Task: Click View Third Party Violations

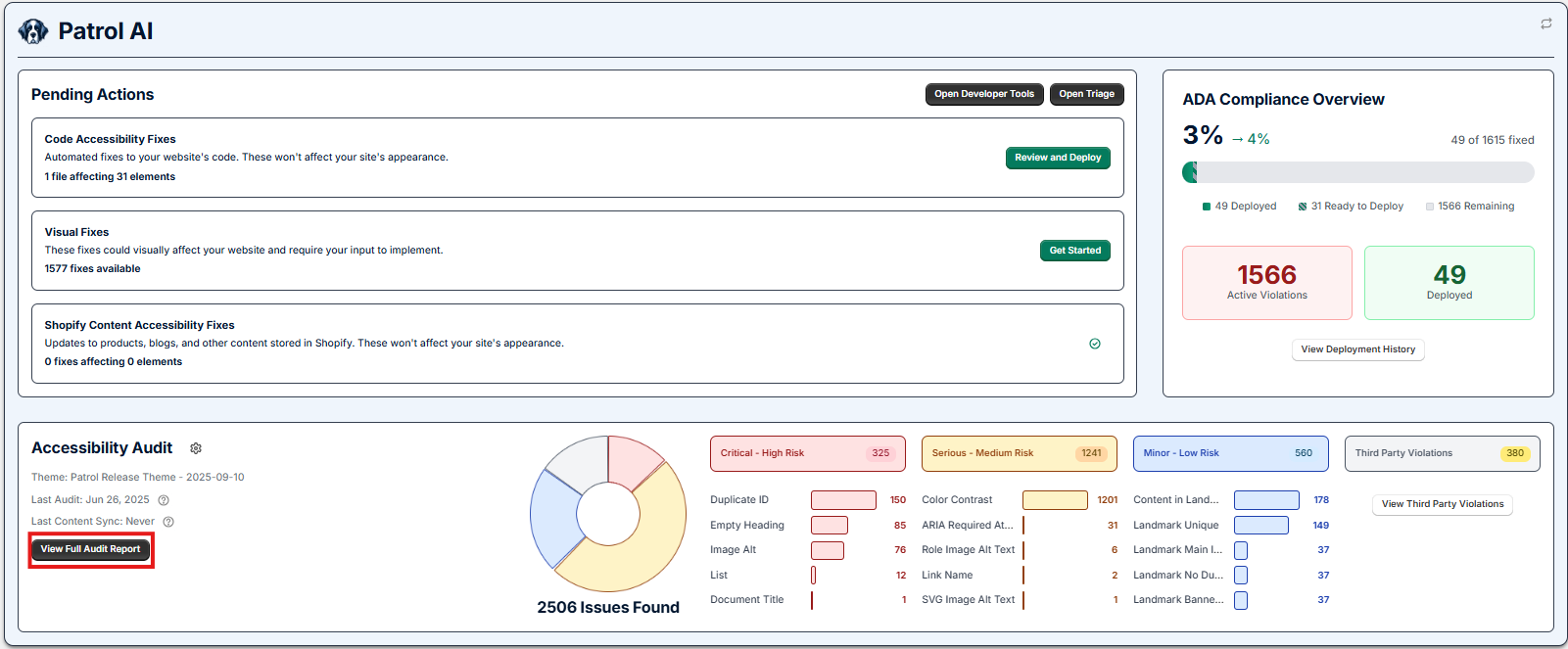Action: click(1443, 504)
